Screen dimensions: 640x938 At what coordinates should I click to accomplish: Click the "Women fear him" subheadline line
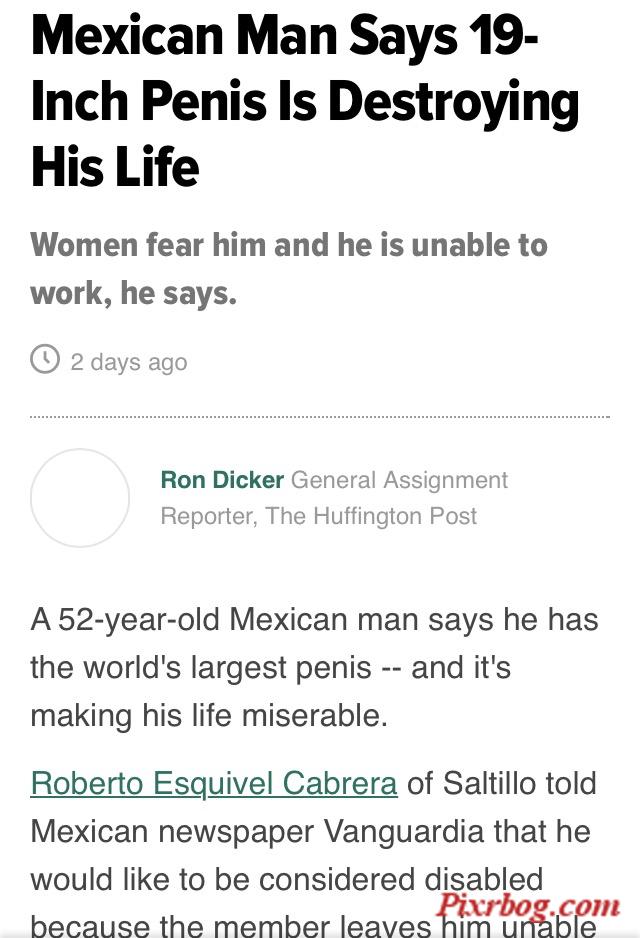(x=289, y=244)
